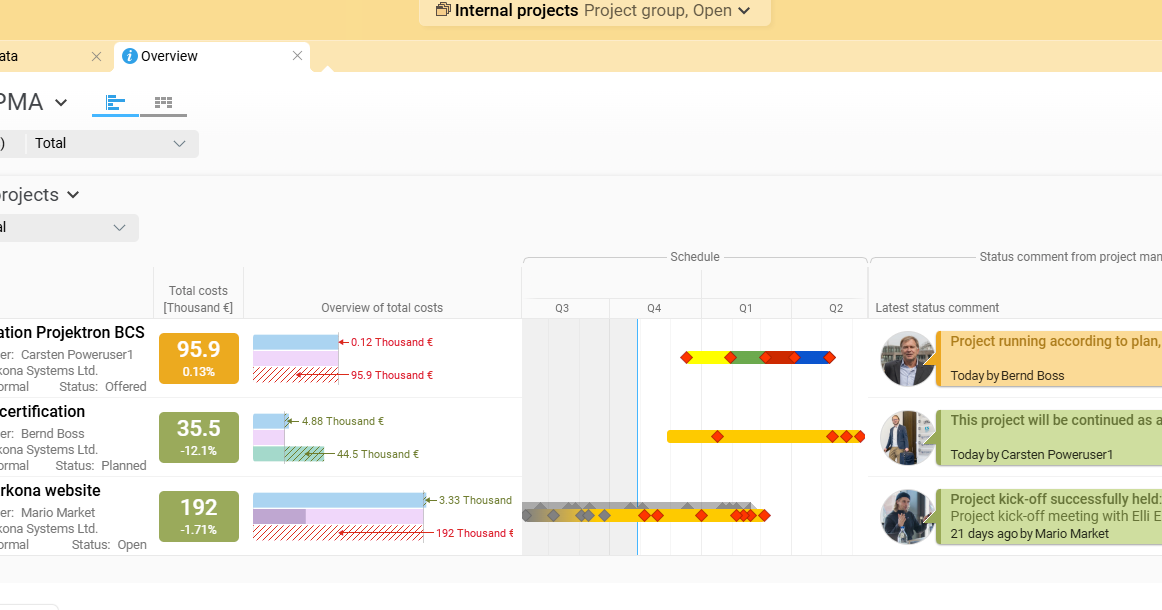Click the last milestone diamond of Projektron BCS schedule
Screen dimensions: 1162x610
(829, 358)
